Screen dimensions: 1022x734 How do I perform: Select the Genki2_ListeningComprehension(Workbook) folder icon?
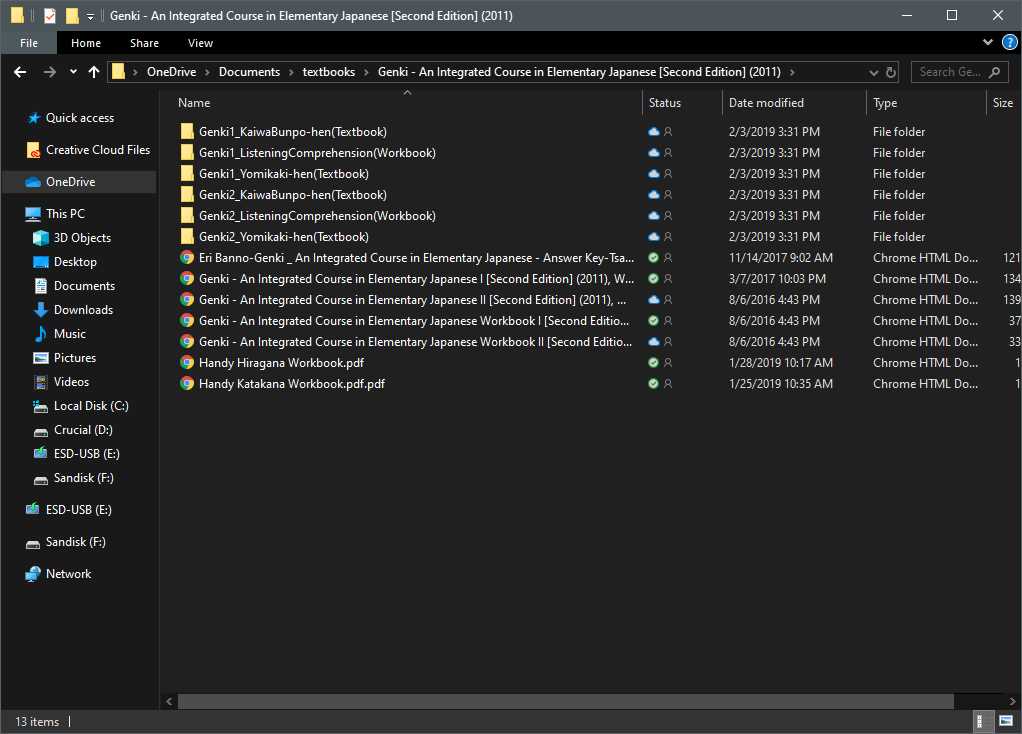coord(187,216)
